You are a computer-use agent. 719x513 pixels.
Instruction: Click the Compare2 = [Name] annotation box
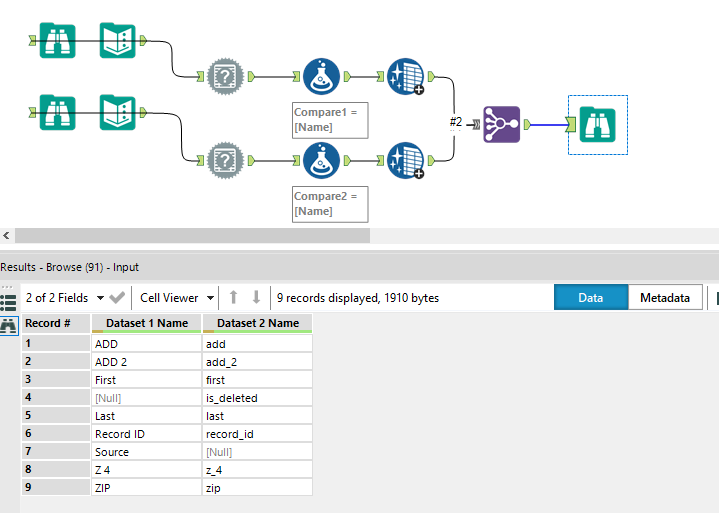tap(330, 204)
